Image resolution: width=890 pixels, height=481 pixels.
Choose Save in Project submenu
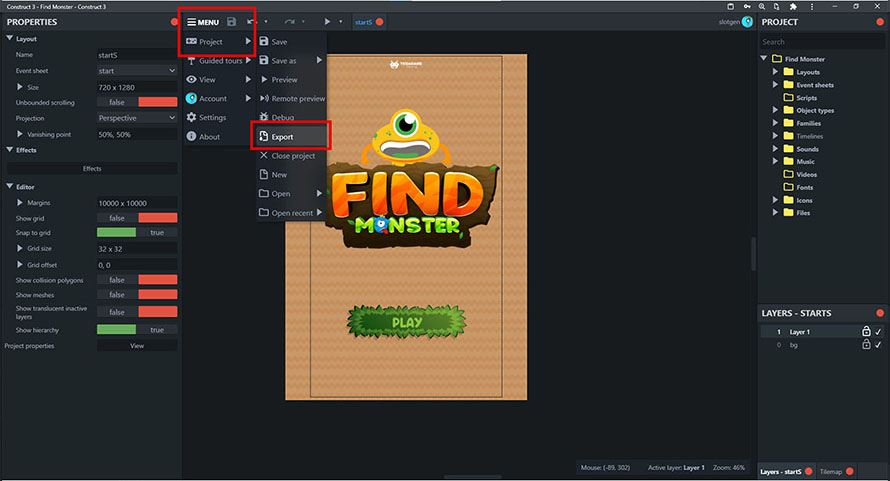291,41
